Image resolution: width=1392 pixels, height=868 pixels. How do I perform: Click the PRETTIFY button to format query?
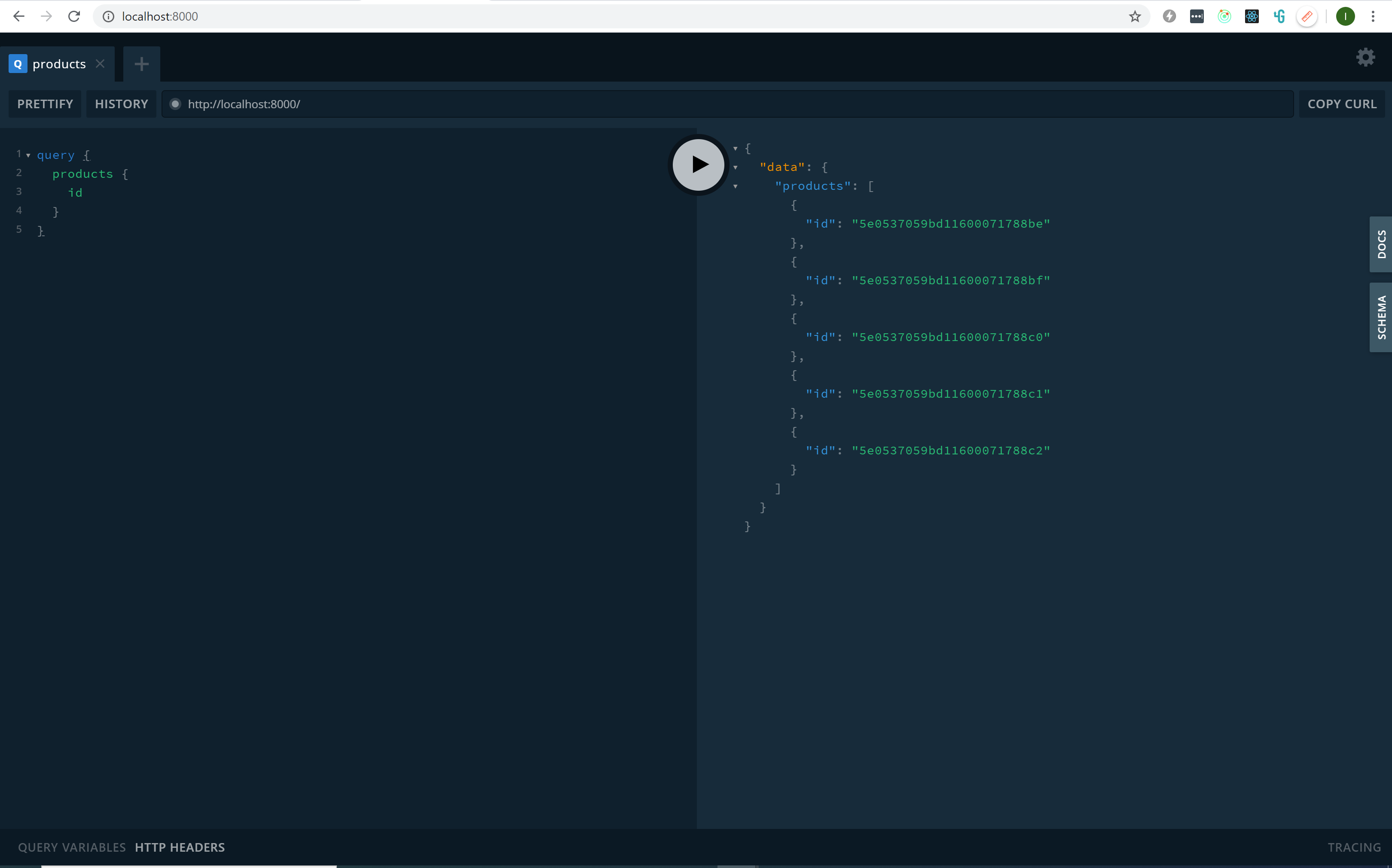click(45, 103)
